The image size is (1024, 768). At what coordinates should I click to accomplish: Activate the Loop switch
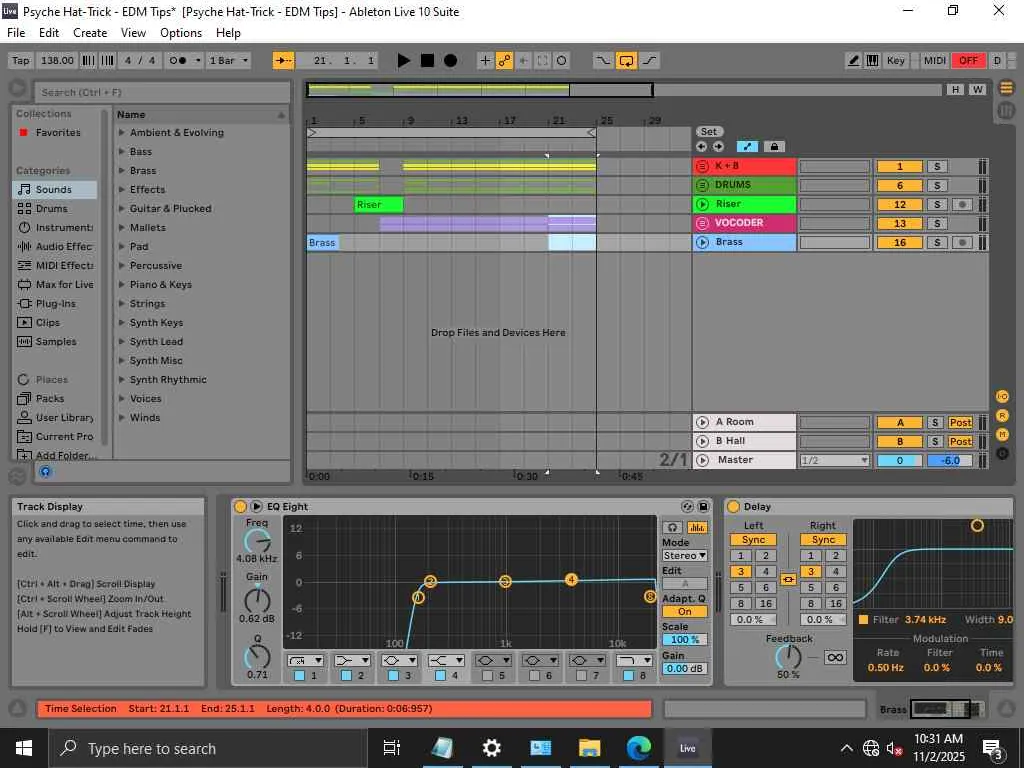point(626,61)
